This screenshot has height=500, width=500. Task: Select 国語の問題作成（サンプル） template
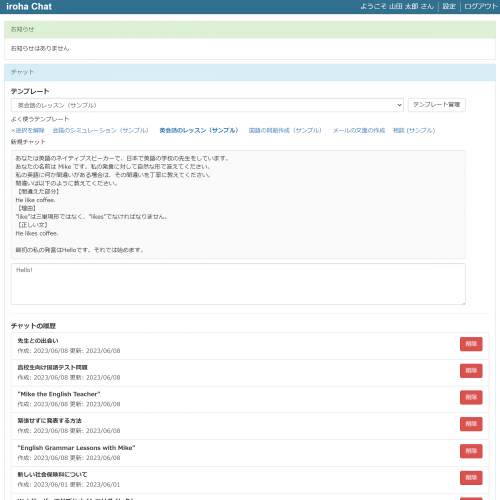point(285,130)
